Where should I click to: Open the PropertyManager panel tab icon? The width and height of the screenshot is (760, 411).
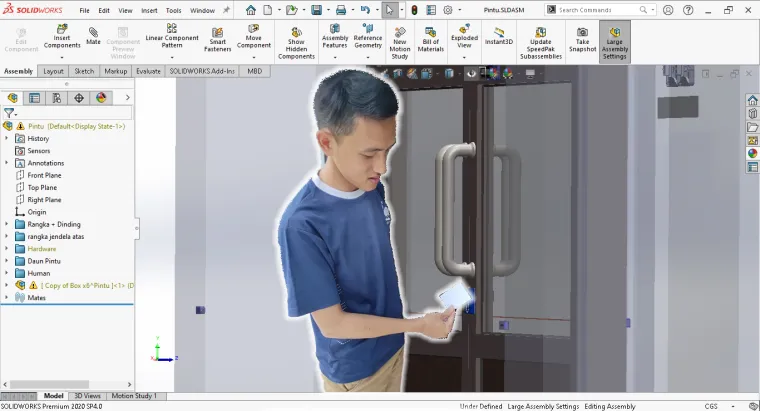(x=35, y=98)
